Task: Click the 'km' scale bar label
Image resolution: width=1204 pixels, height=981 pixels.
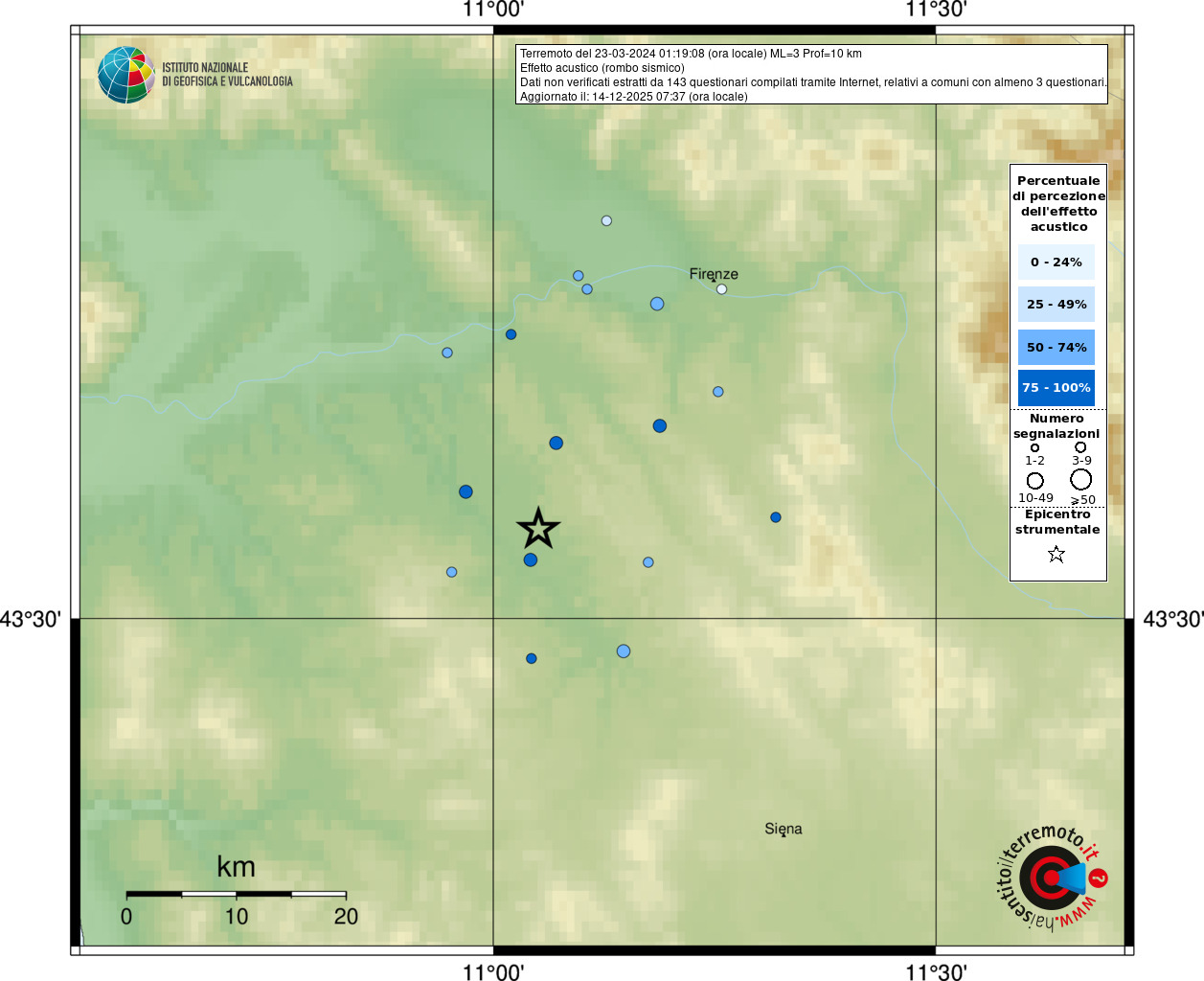Action: 236,867
